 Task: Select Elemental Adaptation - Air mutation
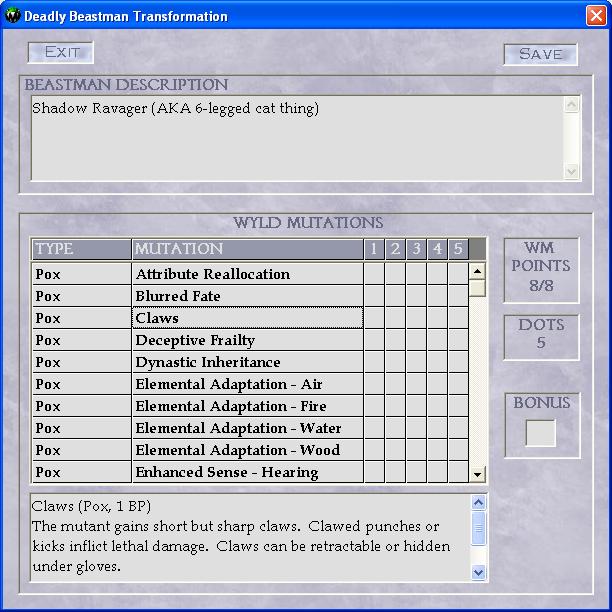point(248,384)
